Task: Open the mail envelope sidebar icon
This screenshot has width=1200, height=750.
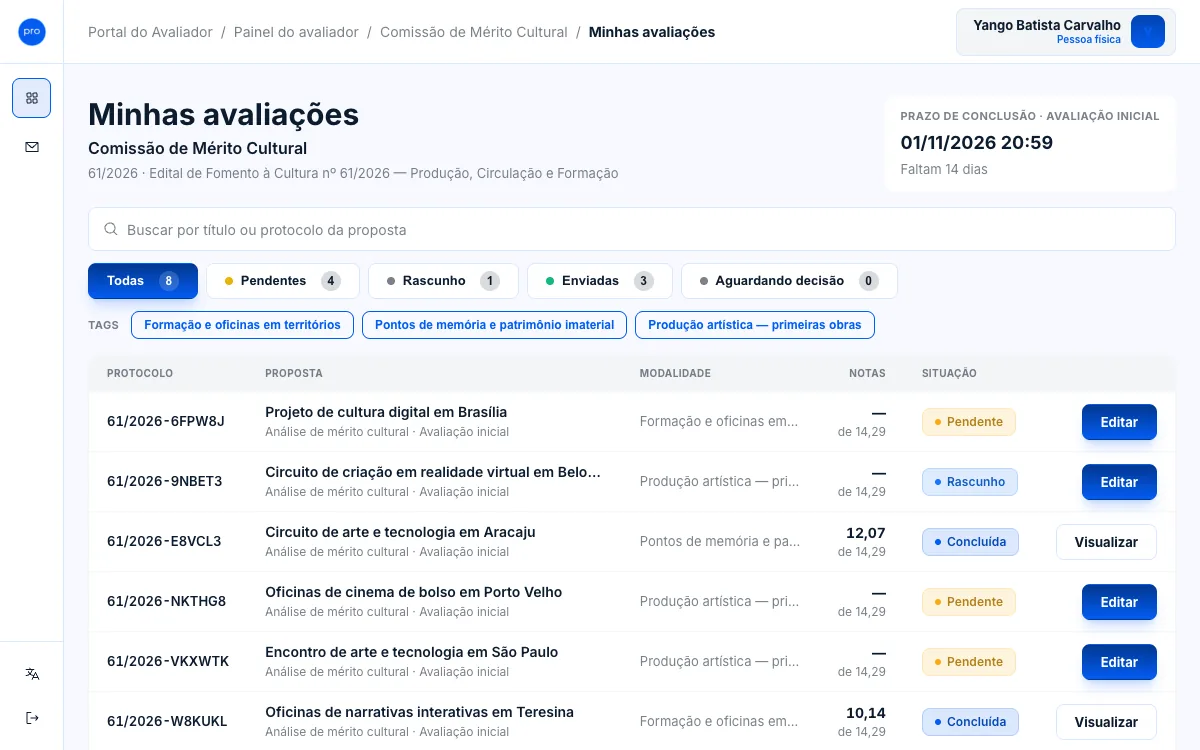Action: [x=32, y=147]
